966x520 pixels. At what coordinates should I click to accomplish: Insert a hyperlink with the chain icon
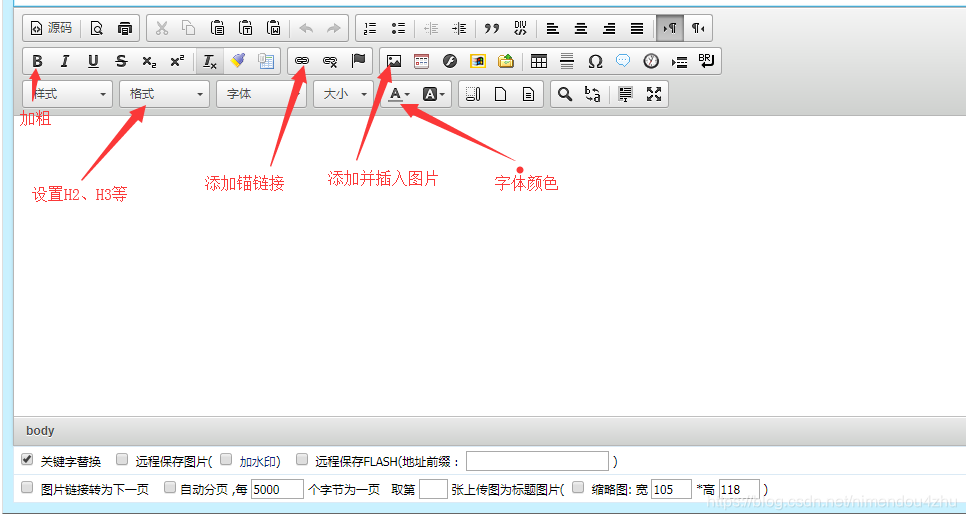point(302,61)
